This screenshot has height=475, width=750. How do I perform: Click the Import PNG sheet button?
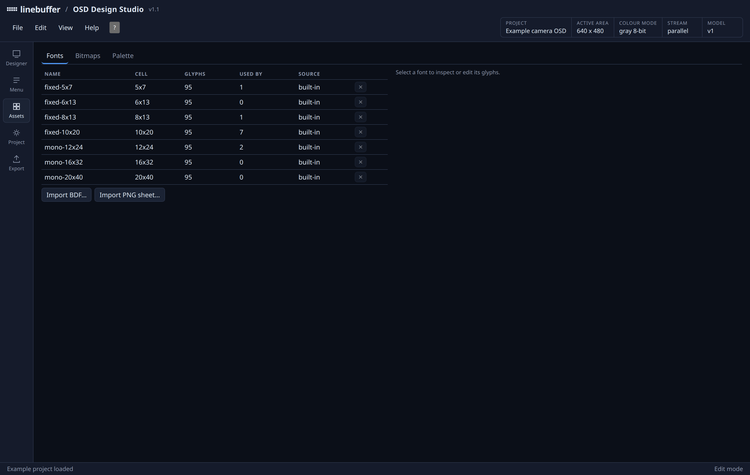(x=130, y=195)
